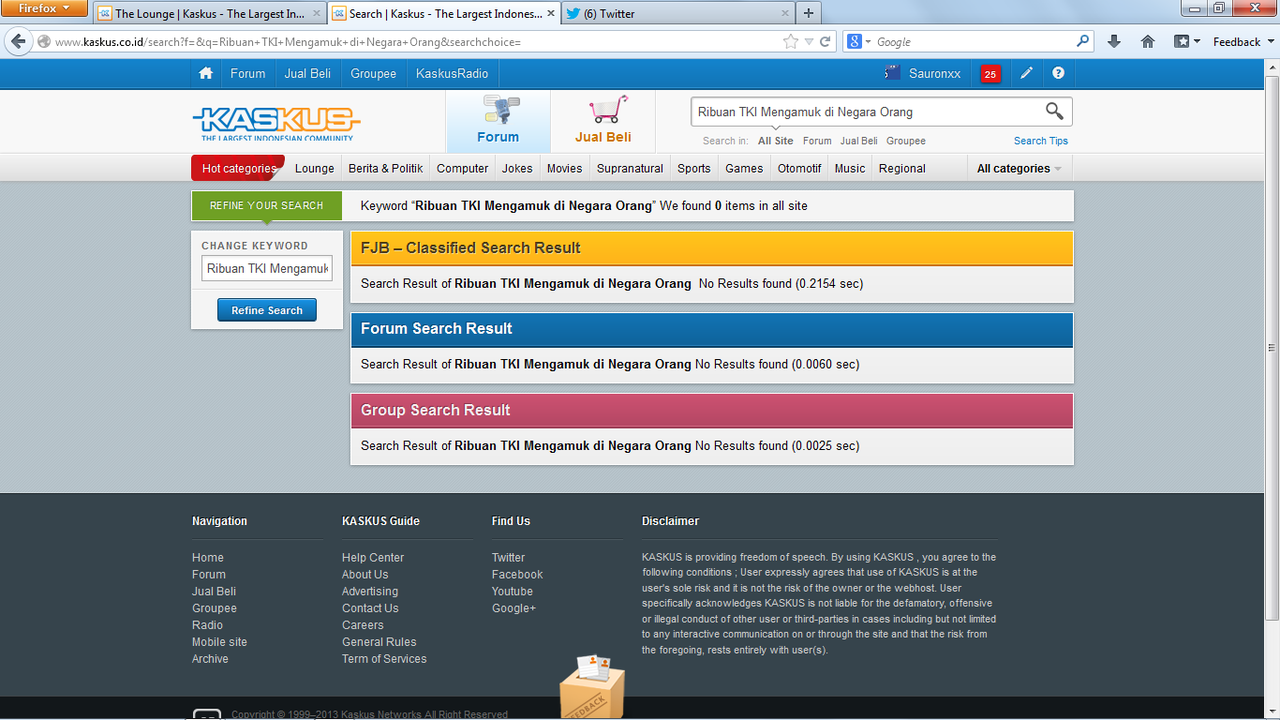Click the Refine Search button
The image size is (1280, 720).
click(x=267, y=310)
